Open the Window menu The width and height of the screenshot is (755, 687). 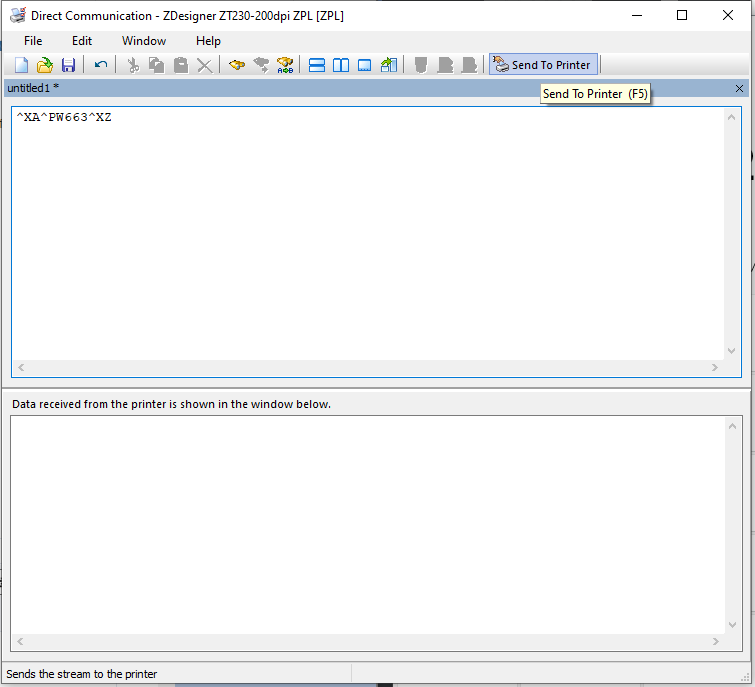(144, 41)
